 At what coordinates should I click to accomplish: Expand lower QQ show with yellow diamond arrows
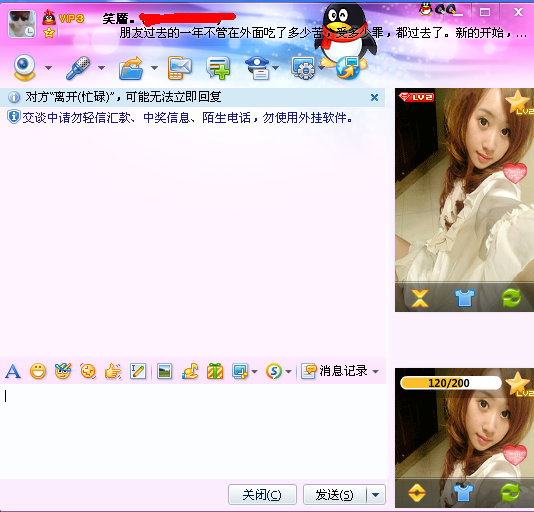[417, 493]
